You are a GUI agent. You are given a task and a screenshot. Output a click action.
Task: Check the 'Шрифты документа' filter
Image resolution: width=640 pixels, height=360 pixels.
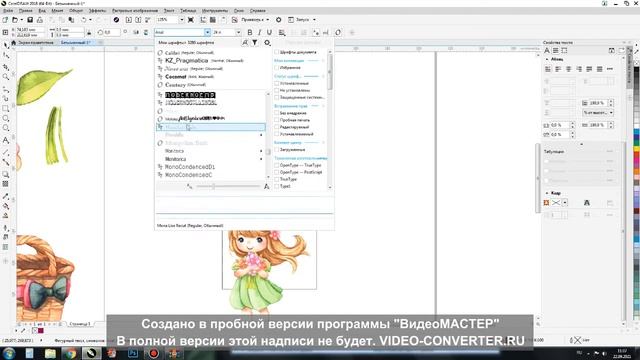277,52
